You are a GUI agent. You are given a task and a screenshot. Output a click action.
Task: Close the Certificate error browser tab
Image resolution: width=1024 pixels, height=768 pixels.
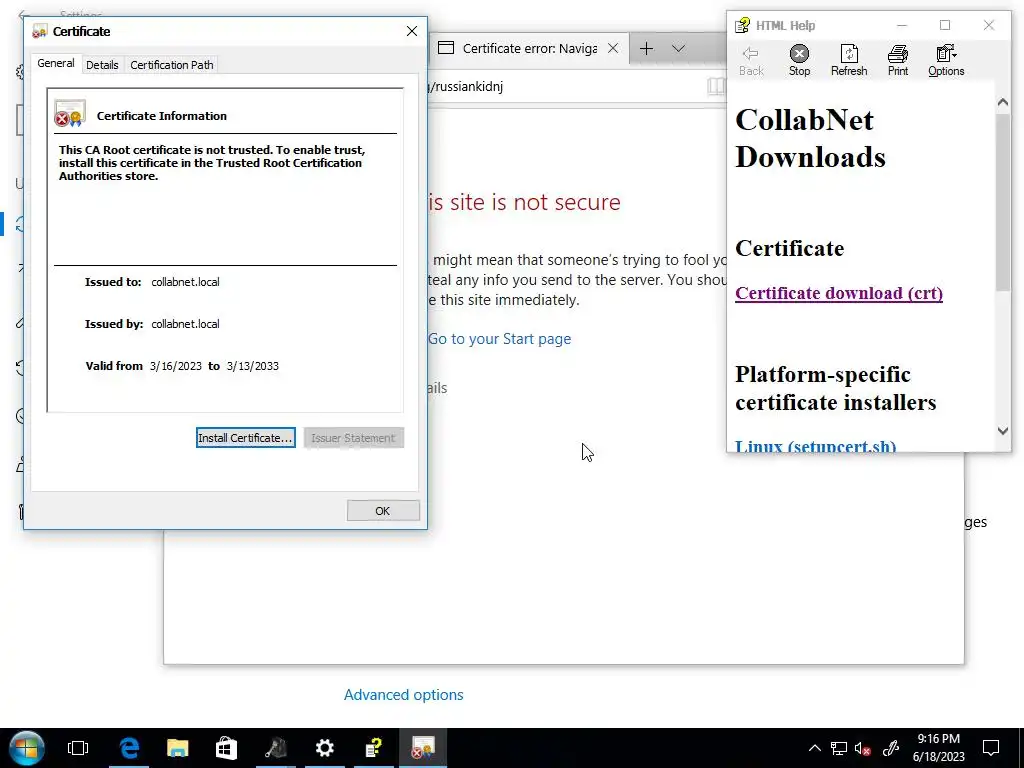(x=613, y=48)
